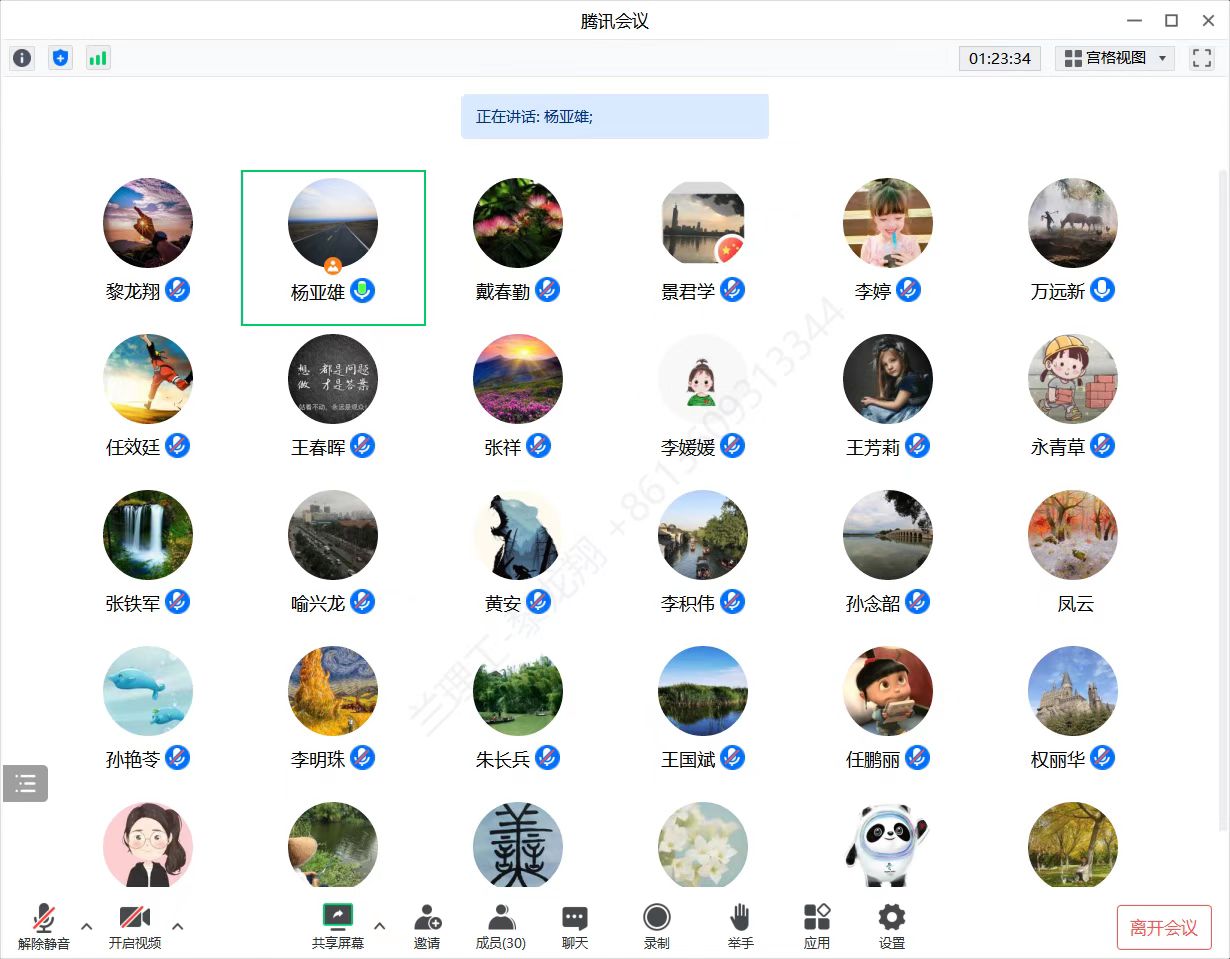Open the meeting info icon

22,58
